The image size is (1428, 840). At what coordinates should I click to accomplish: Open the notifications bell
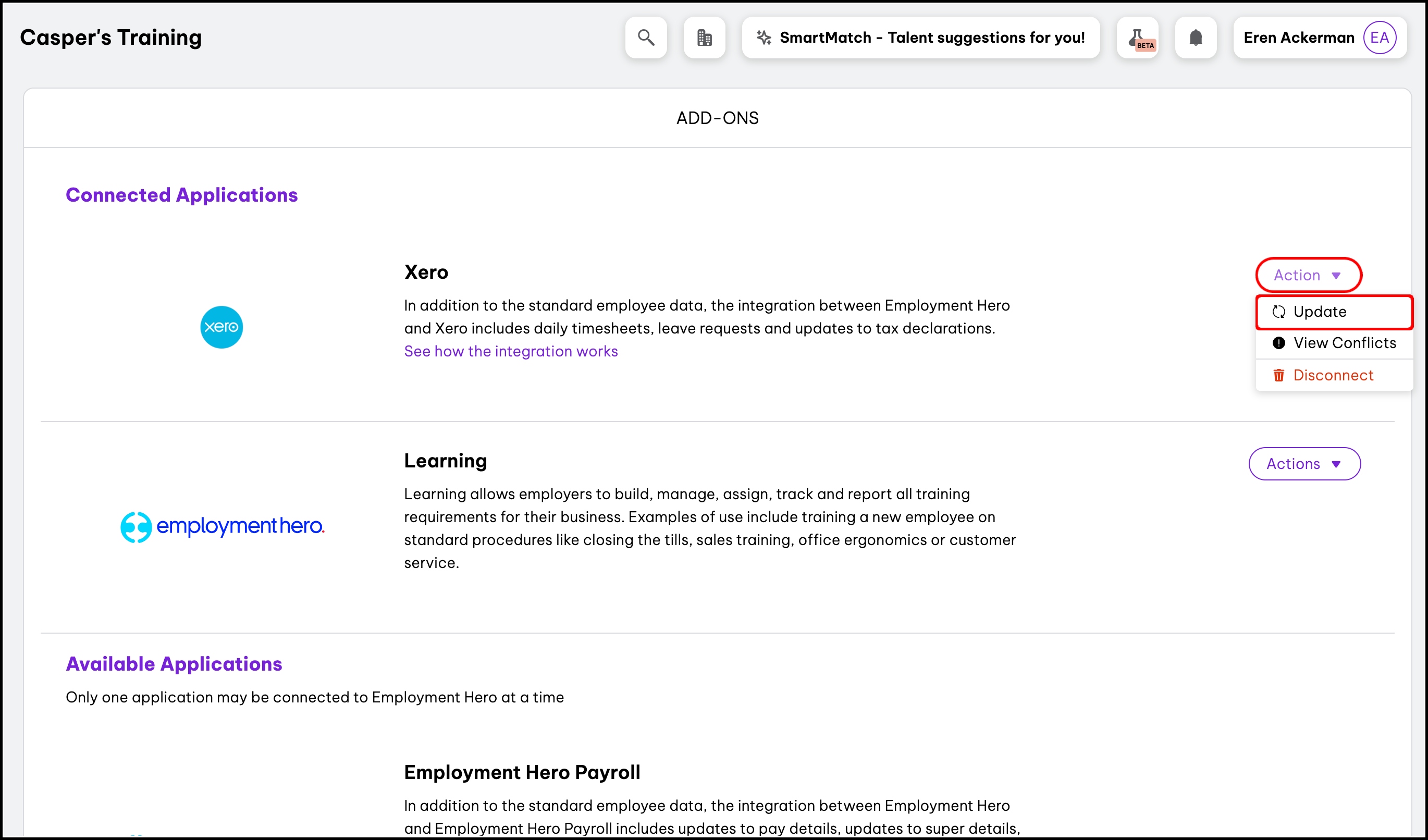pyautogui.click(x=1196, y=38)
